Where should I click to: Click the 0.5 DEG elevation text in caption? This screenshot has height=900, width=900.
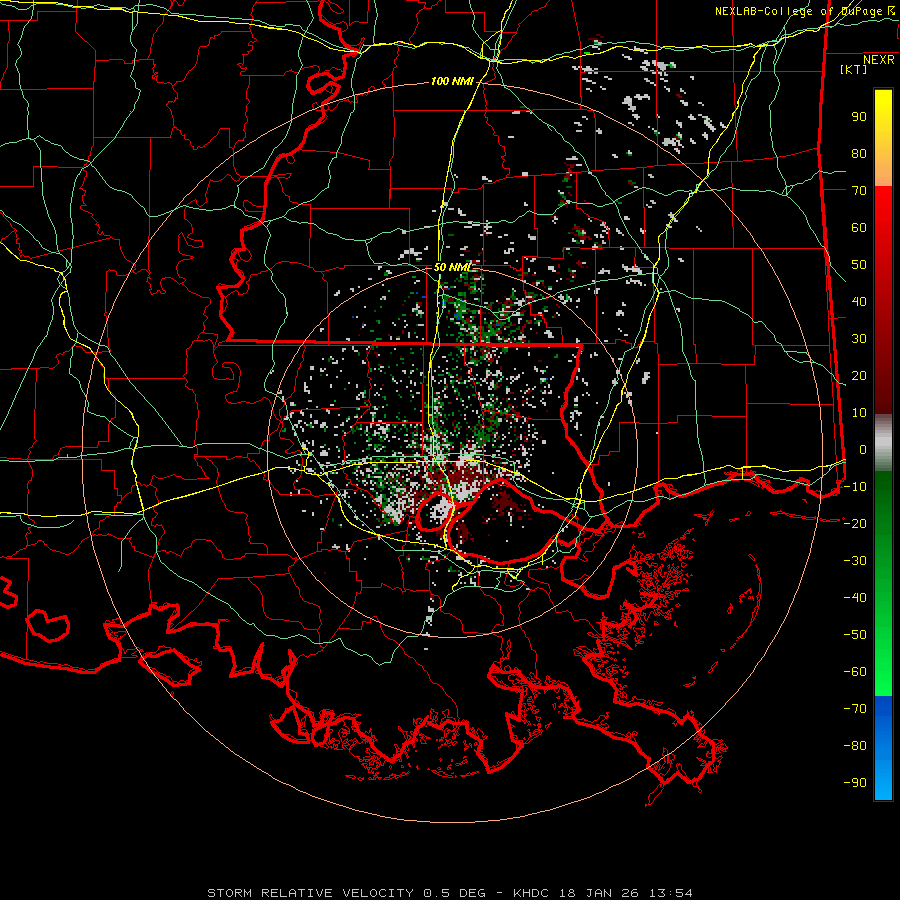coord(455,893)
